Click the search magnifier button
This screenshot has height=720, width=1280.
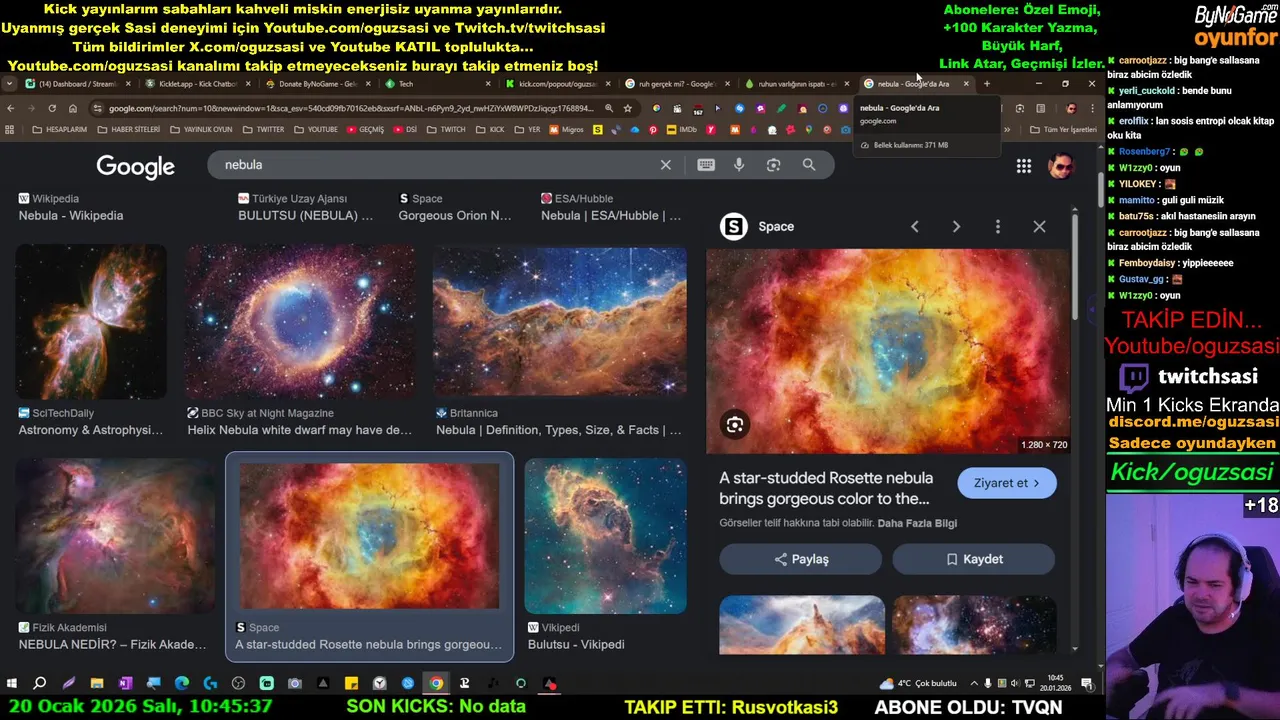[809, 165]
